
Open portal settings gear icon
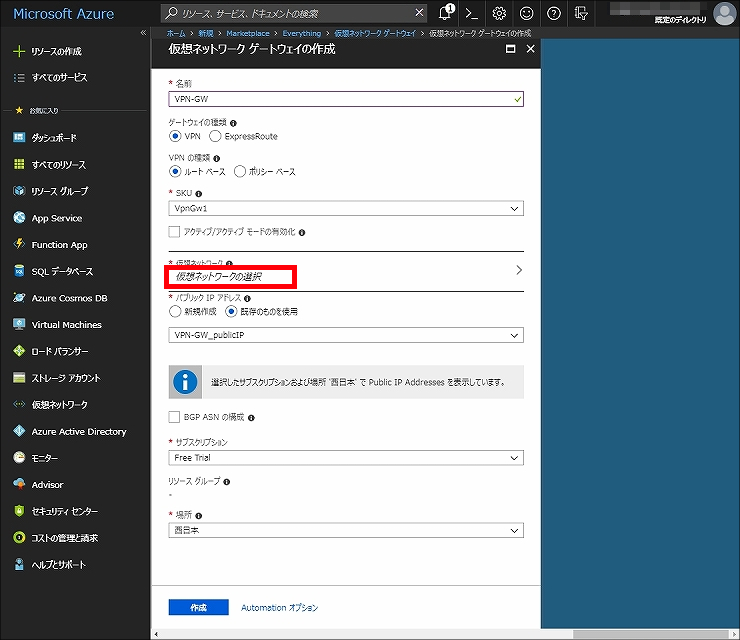[x=499, y=13]
